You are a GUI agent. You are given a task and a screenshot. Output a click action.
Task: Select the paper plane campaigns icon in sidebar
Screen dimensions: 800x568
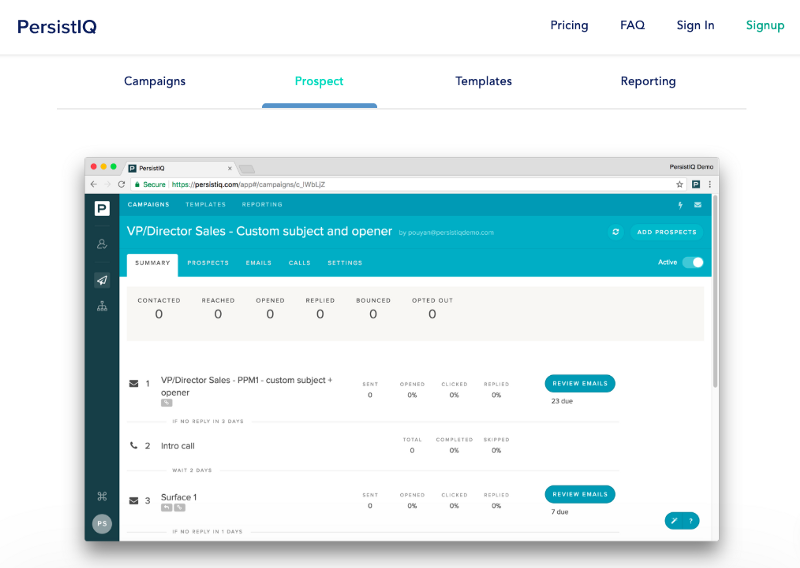102,280
